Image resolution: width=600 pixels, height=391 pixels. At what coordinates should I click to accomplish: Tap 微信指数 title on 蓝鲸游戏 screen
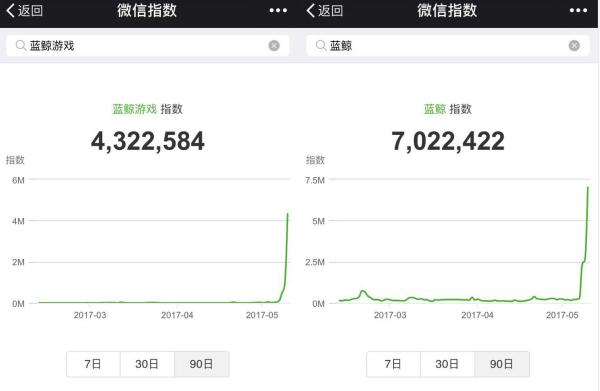coord(147,10)
